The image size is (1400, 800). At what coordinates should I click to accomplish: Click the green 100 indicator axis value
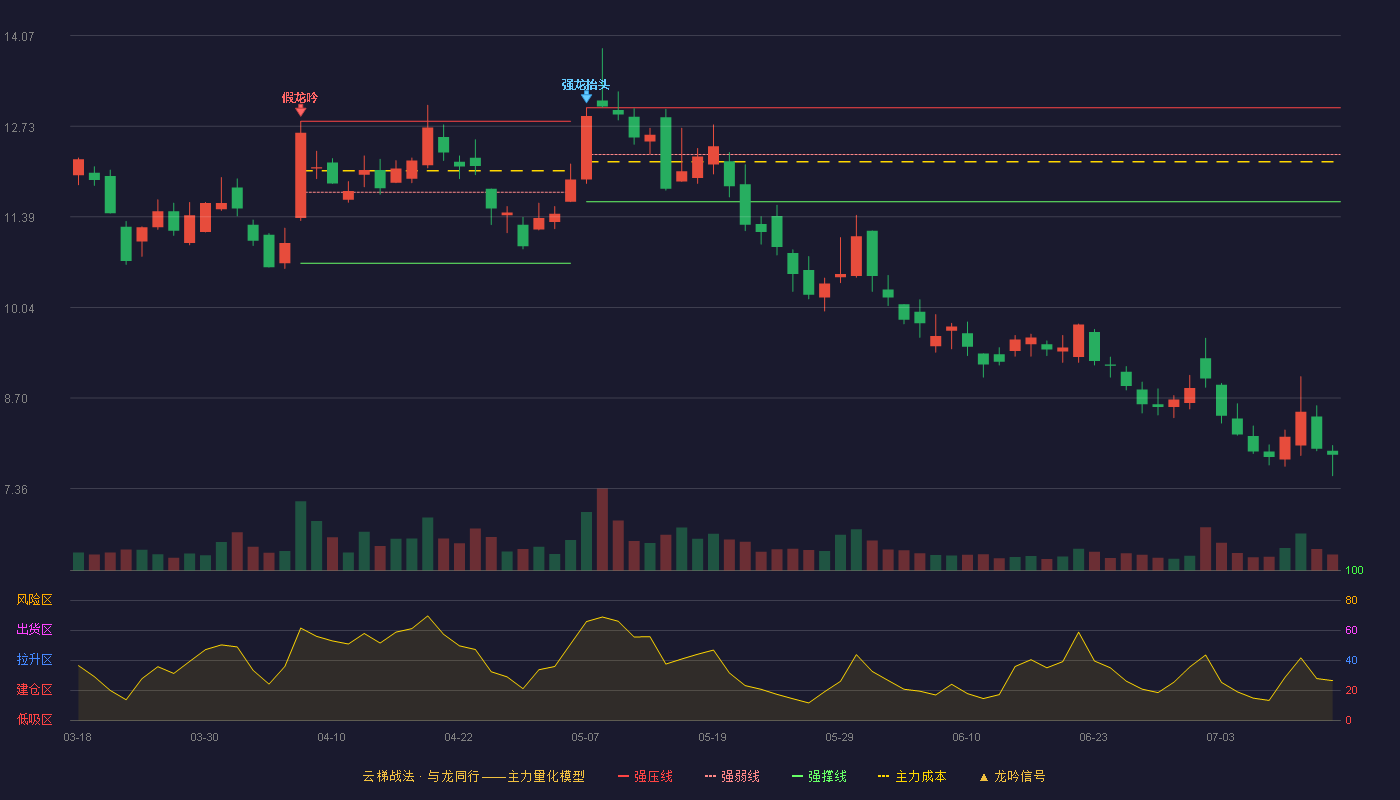point(1354,570)
